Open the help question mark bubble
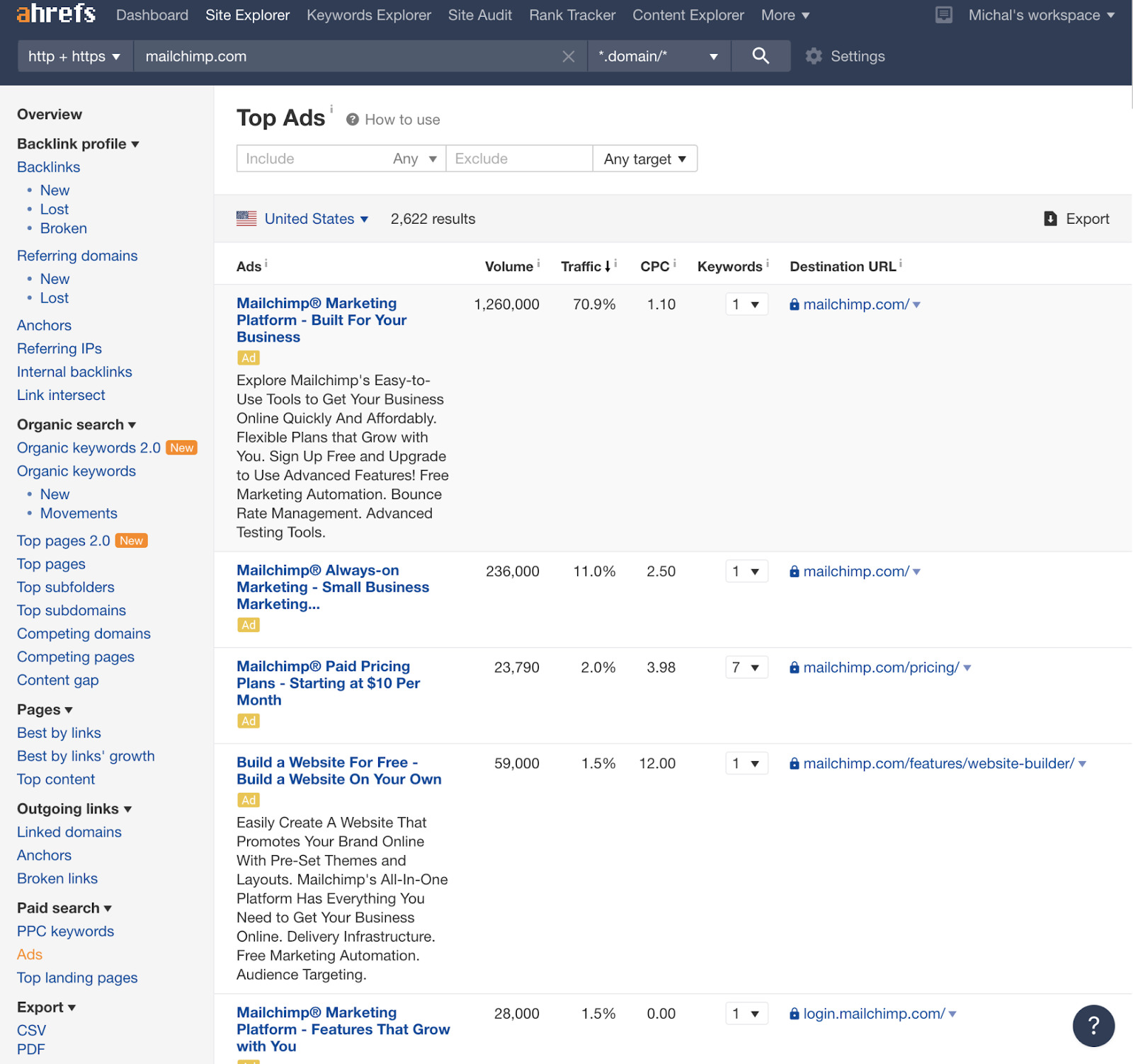This screenshot has height=1064, width=1133. tap(1093, 1025)
